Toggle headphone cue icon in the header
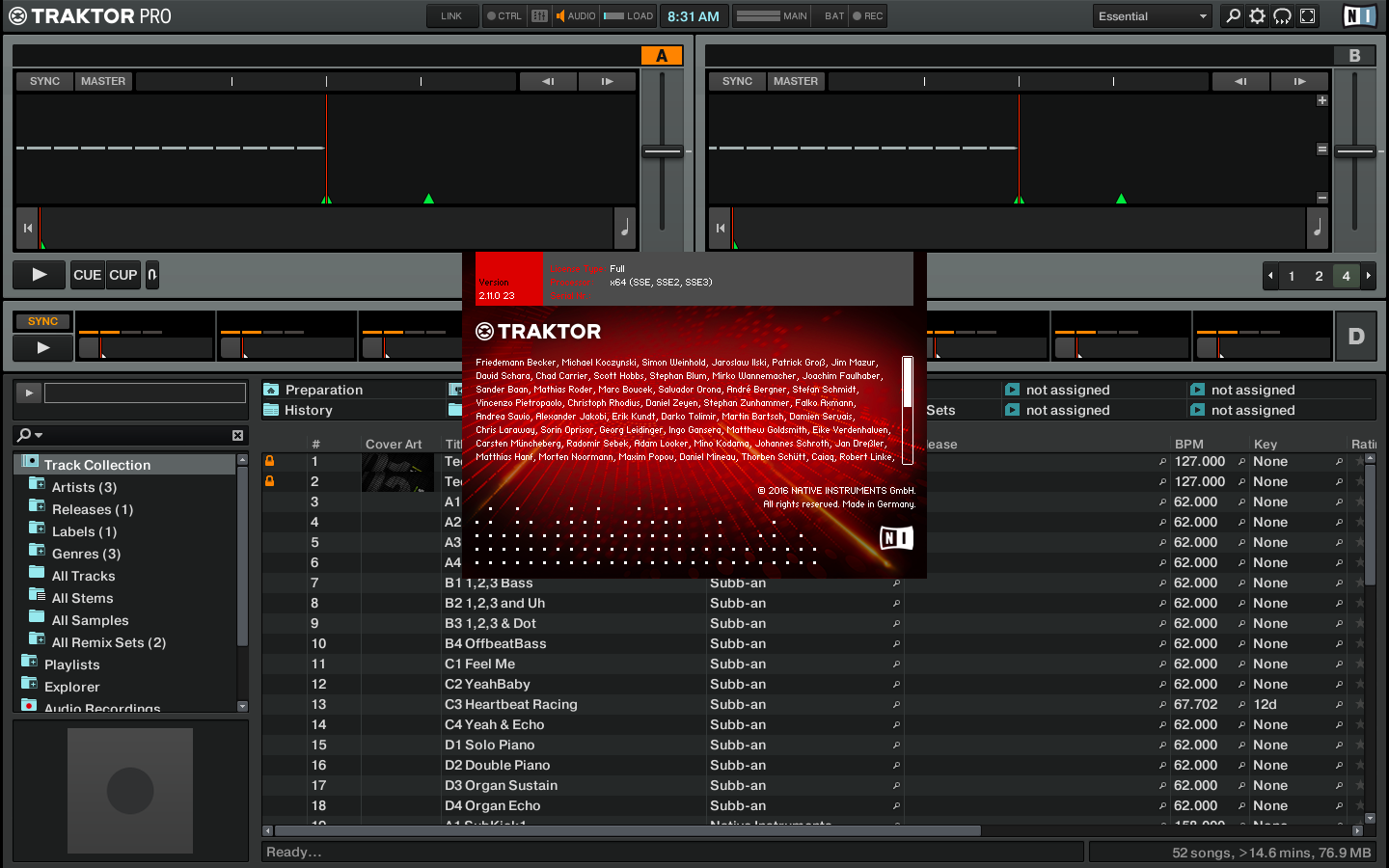This screenshot has width=1389, height=868. click(1282, 16)
